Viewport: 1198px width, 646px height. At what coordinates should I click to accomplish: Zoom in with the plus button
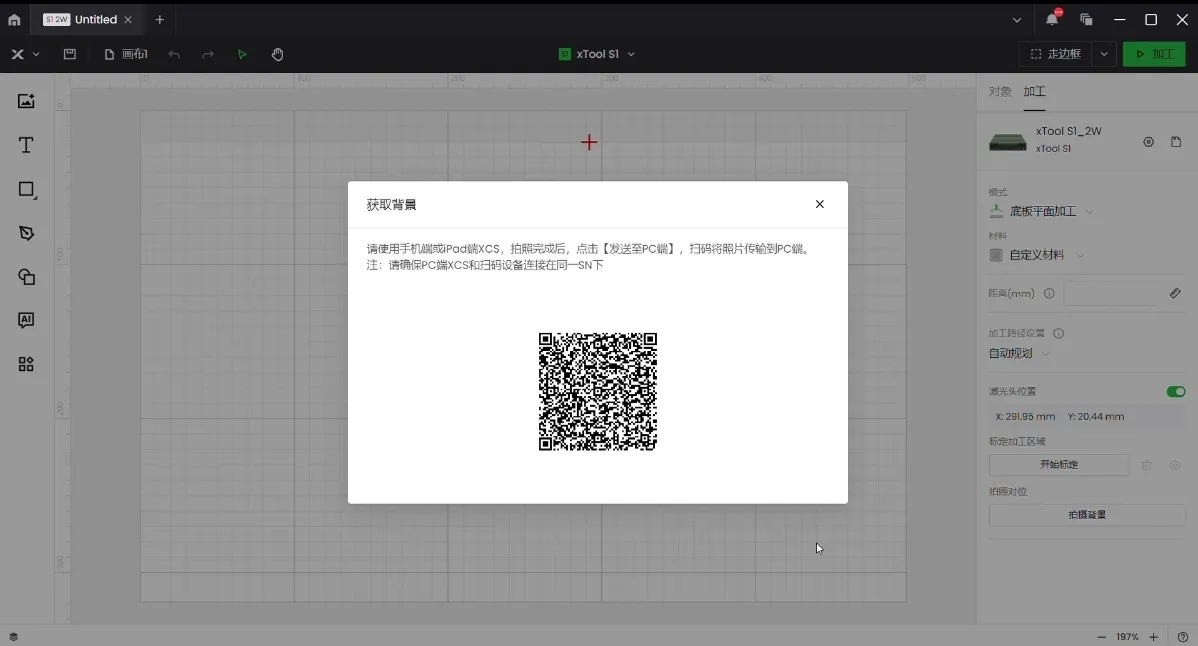(x=1154, y=637)
